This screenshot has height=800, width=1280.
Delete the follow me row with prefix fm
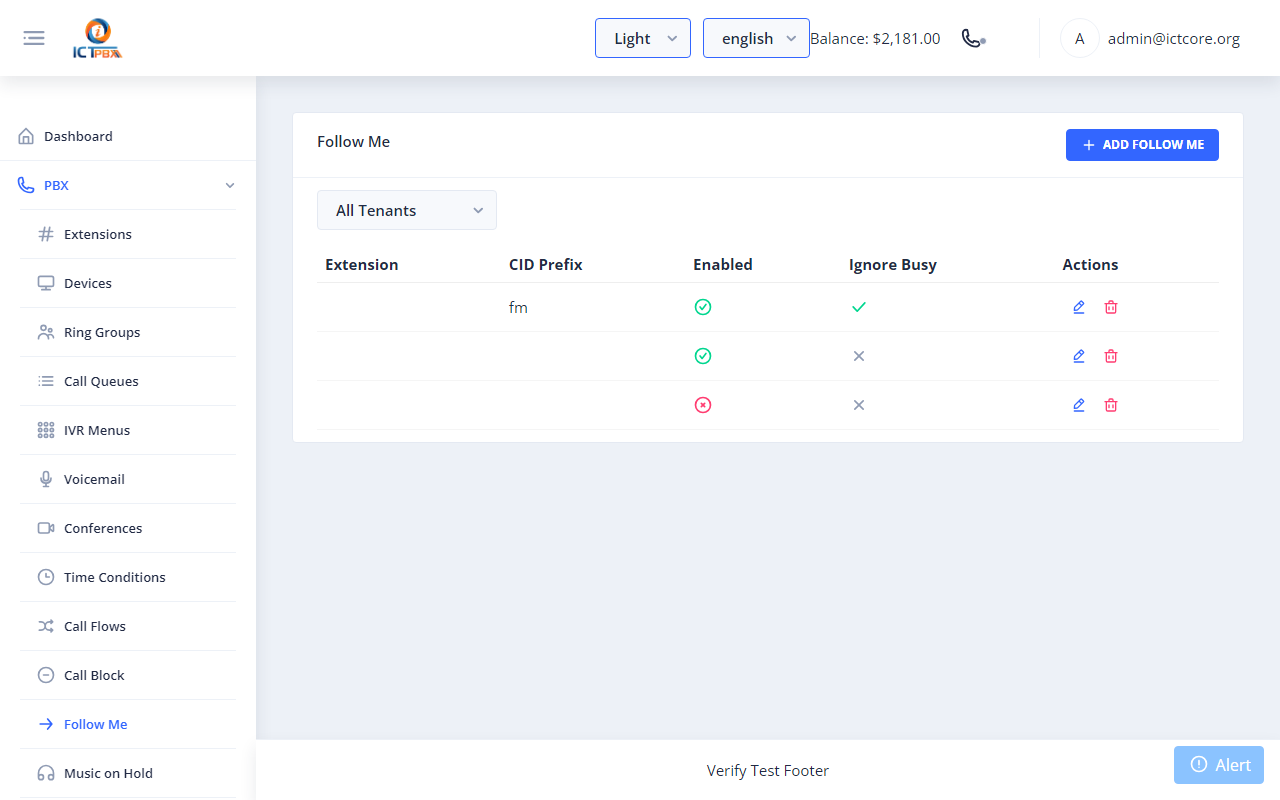(x=1111, y=307)
